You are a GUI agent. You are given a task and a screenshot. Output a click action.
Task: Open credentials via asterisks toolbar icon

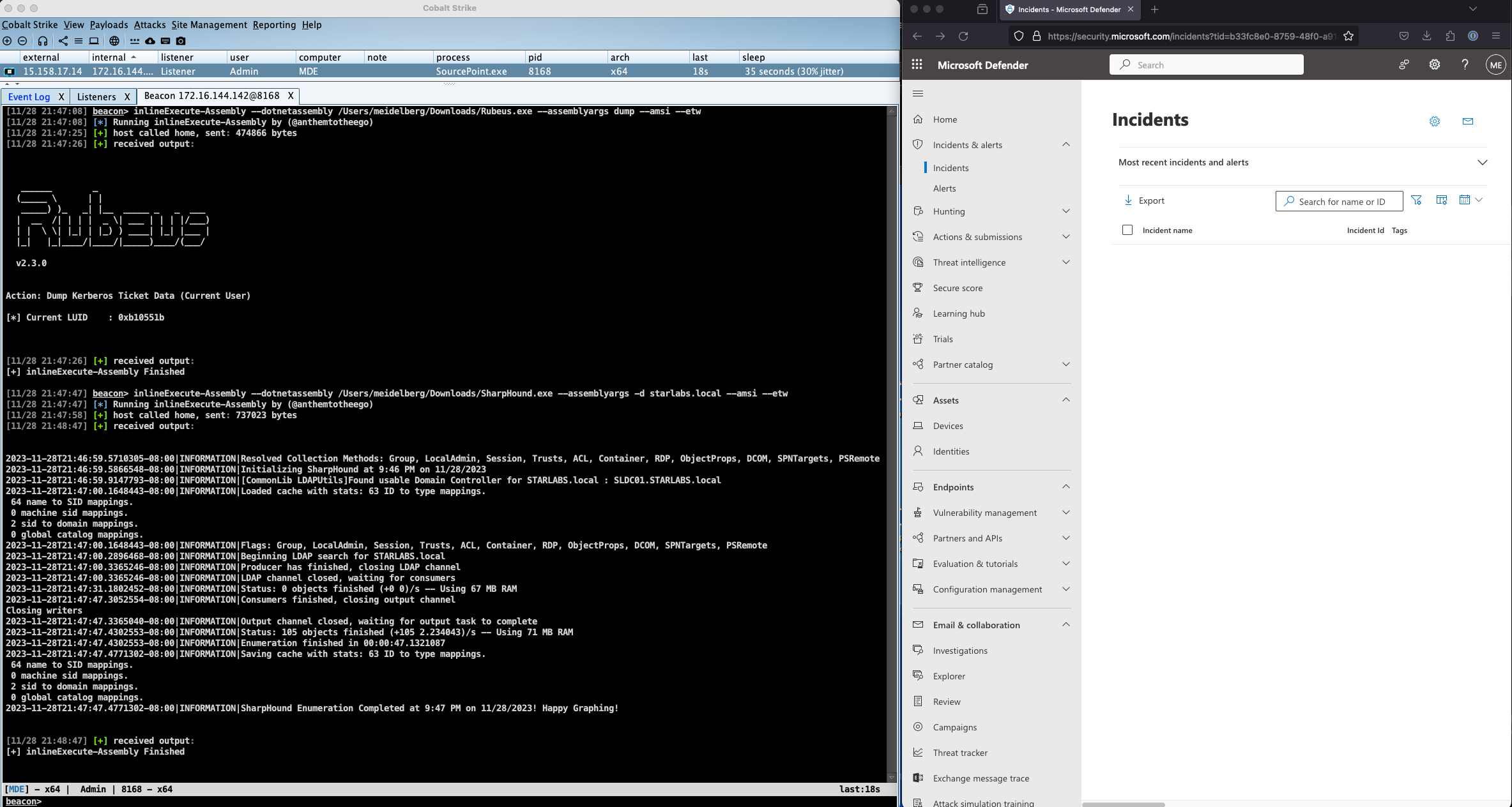click(134, 41)
